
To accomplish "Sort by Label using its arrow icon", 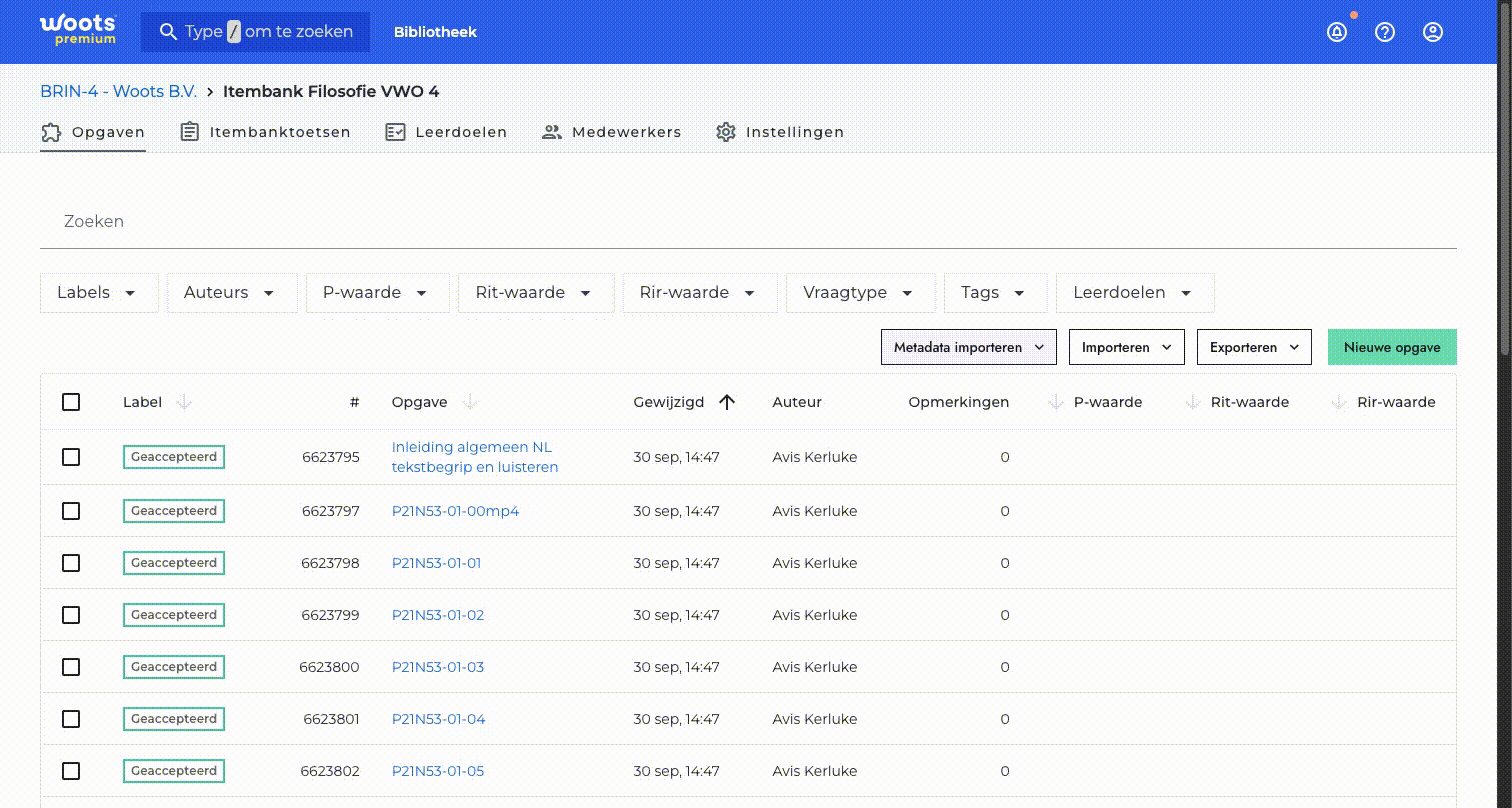I will click(184, 402).
